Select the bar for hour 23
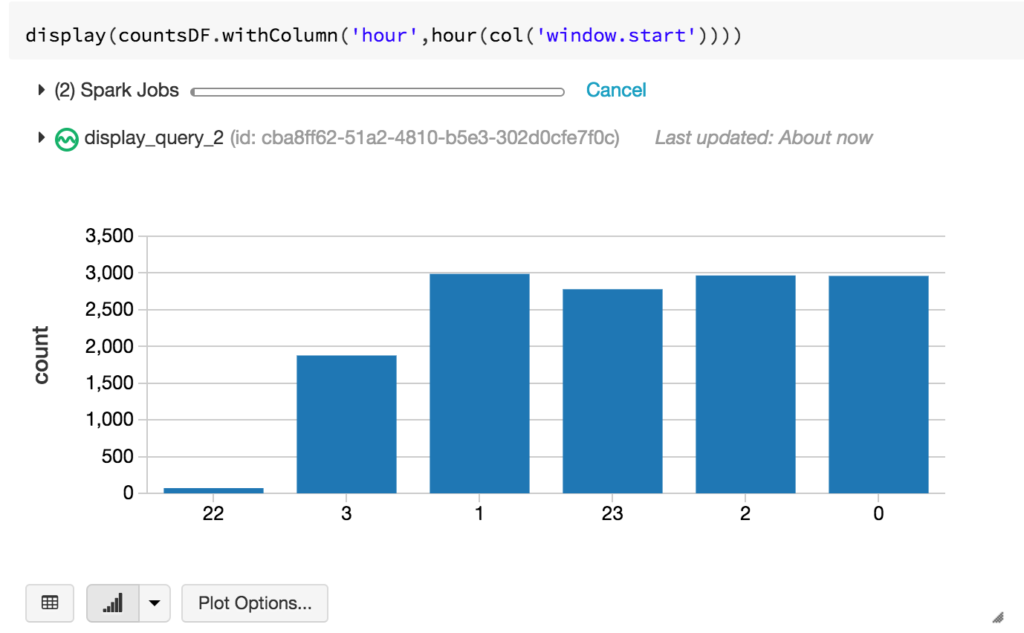 [612, 391]
